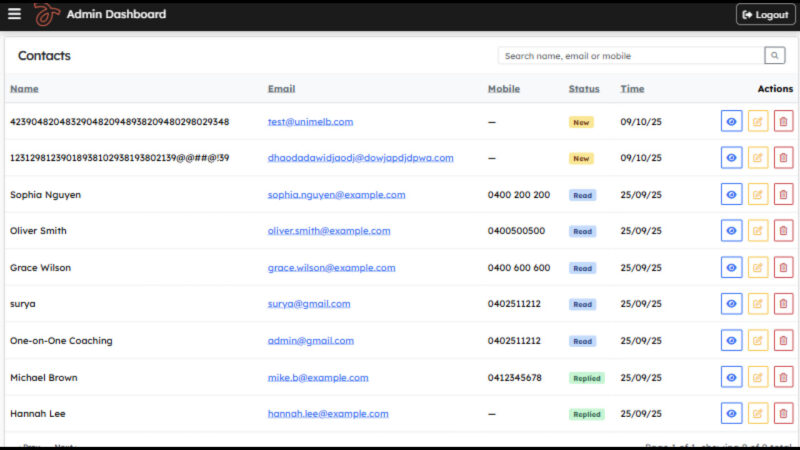Viewport: 800px width, 450px height.
Task: View Sophia Nguyen's contact details
Action: pyautogui.click(x=731, y=195)
